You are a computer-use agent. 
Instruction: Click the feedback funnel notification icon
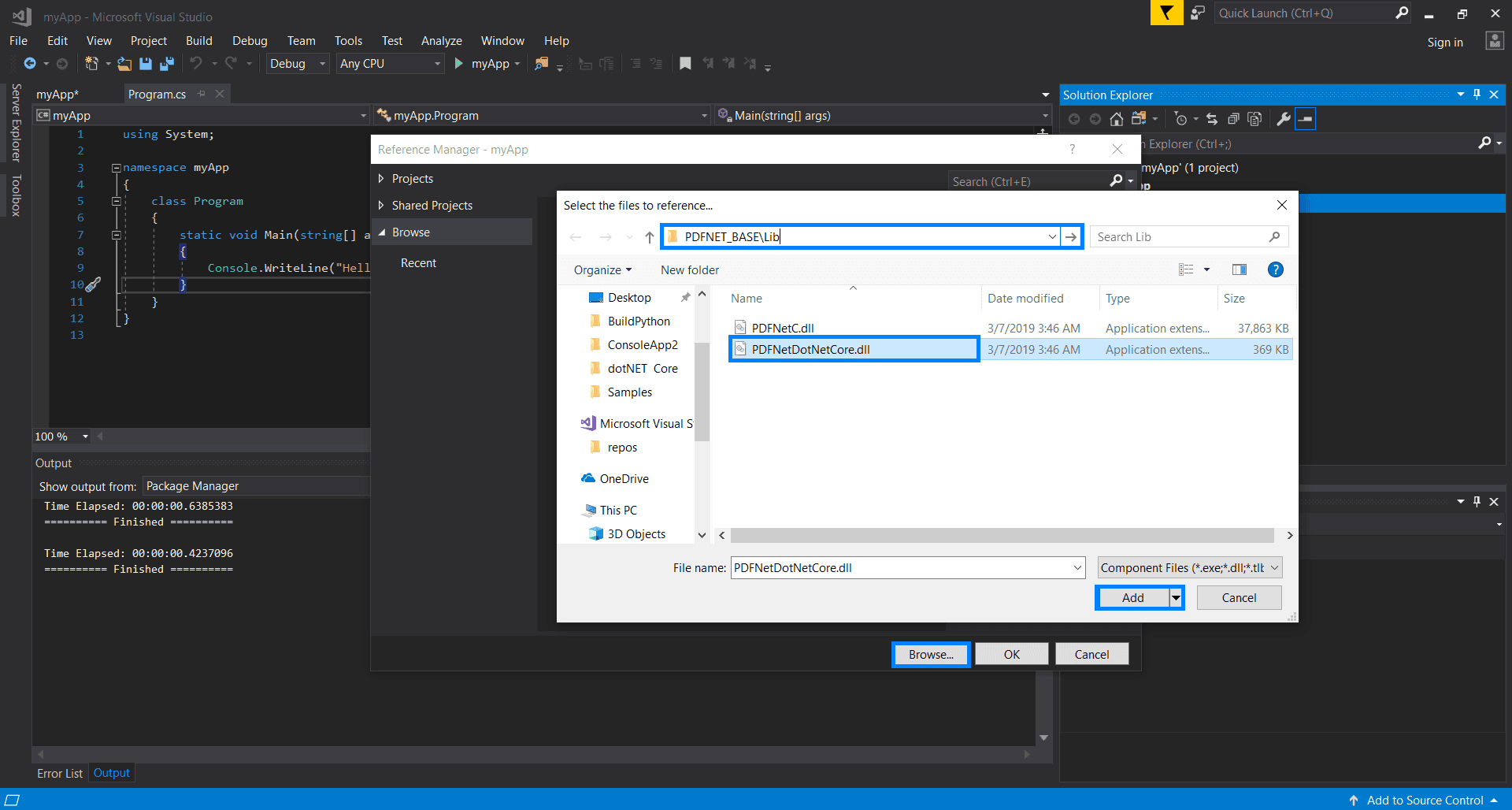pyautogui.click(x=1166, y=13)
